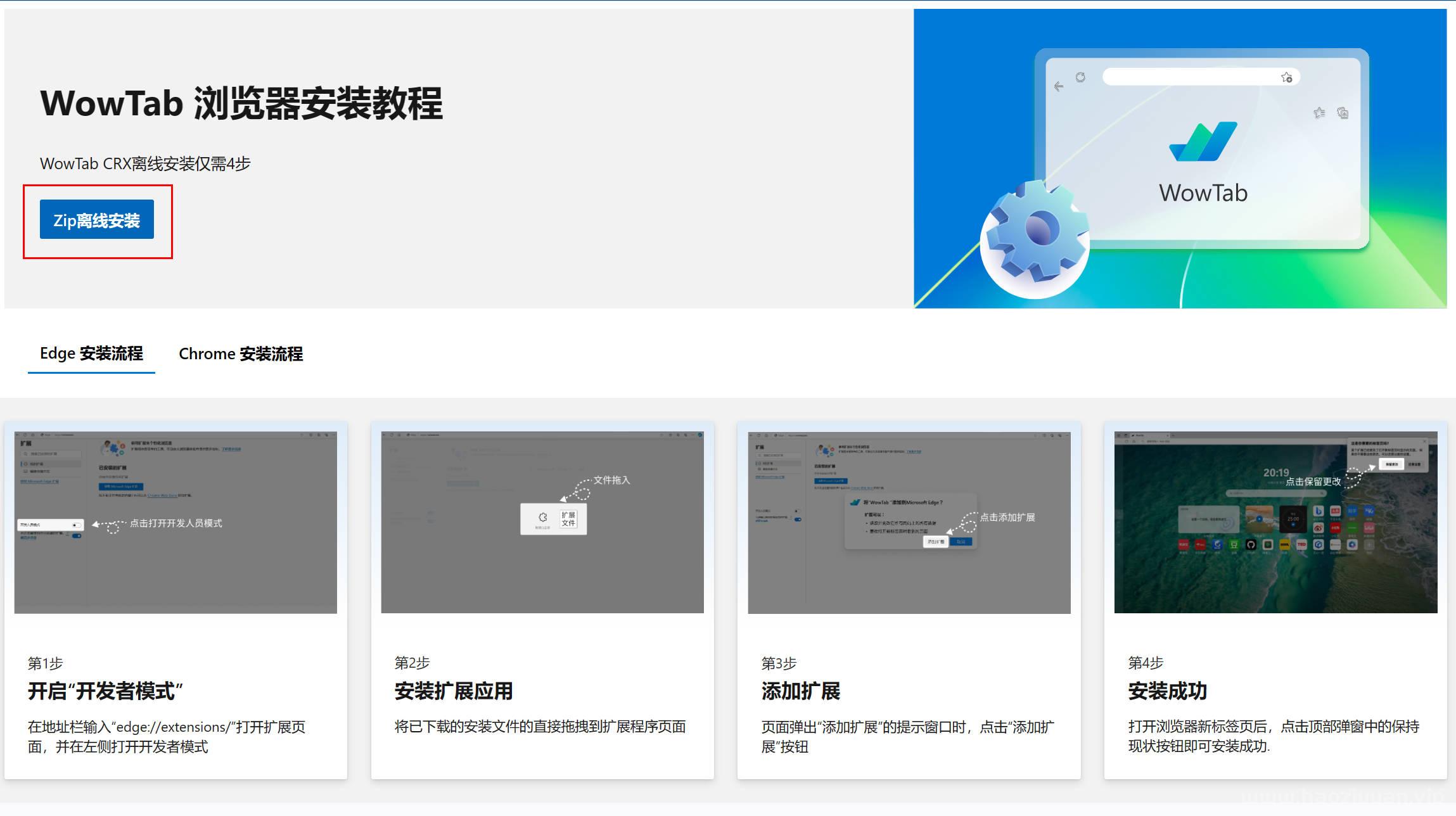
Task: Select the heading 安装成功
Action: pos(1168,691)
